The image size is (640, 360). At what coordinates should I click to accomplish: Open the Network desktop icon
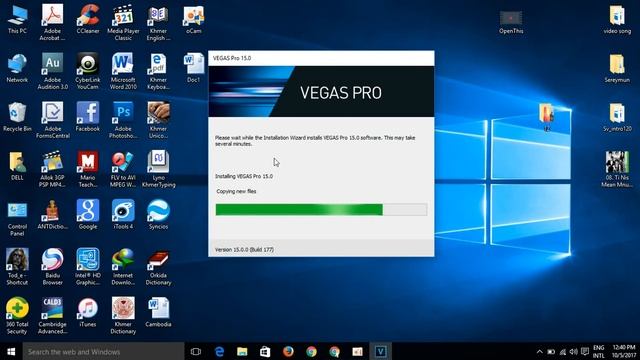(17, 68)
